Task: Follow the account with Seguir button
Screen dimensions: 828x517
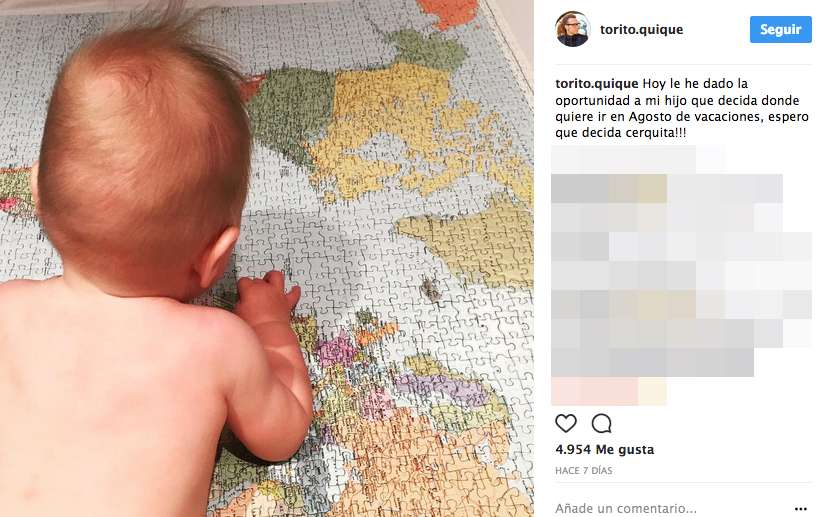Action: tap(780, 30)
